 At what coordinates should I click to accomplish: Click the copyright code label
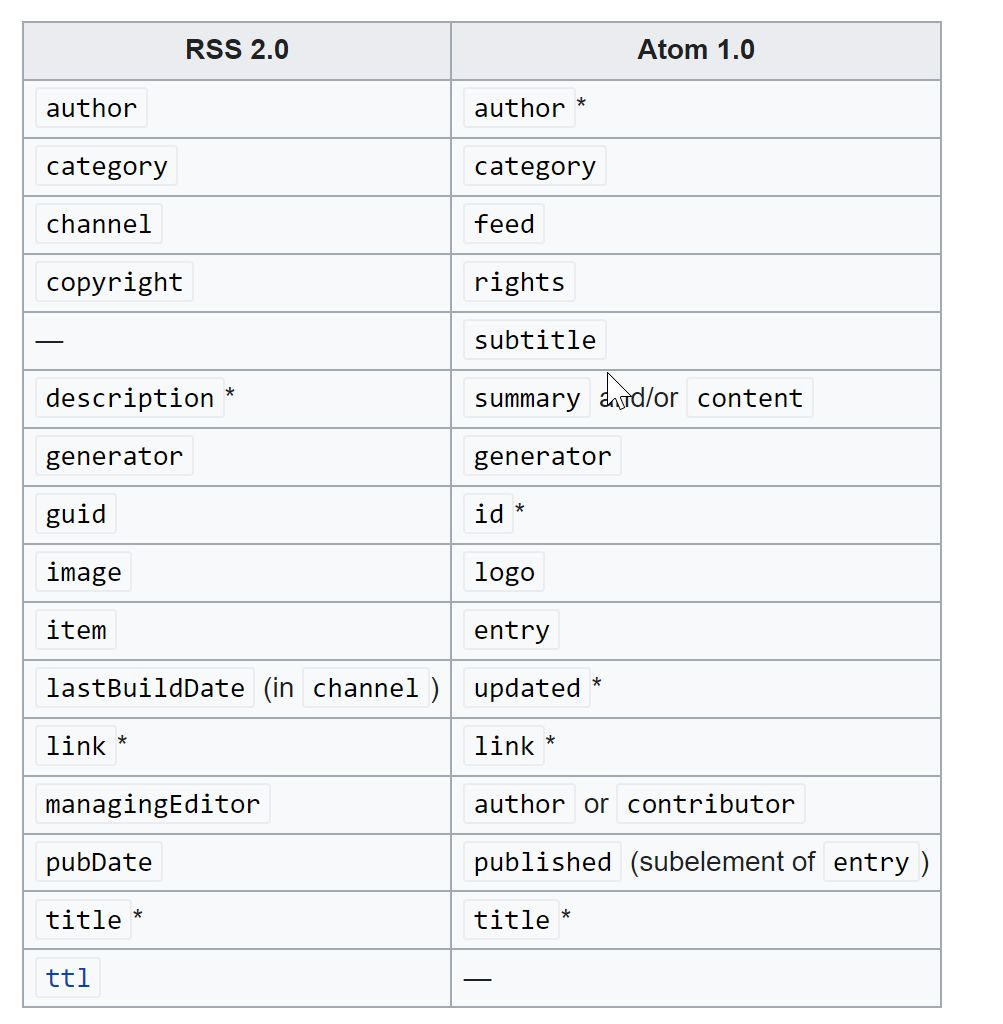pos(114,282)
